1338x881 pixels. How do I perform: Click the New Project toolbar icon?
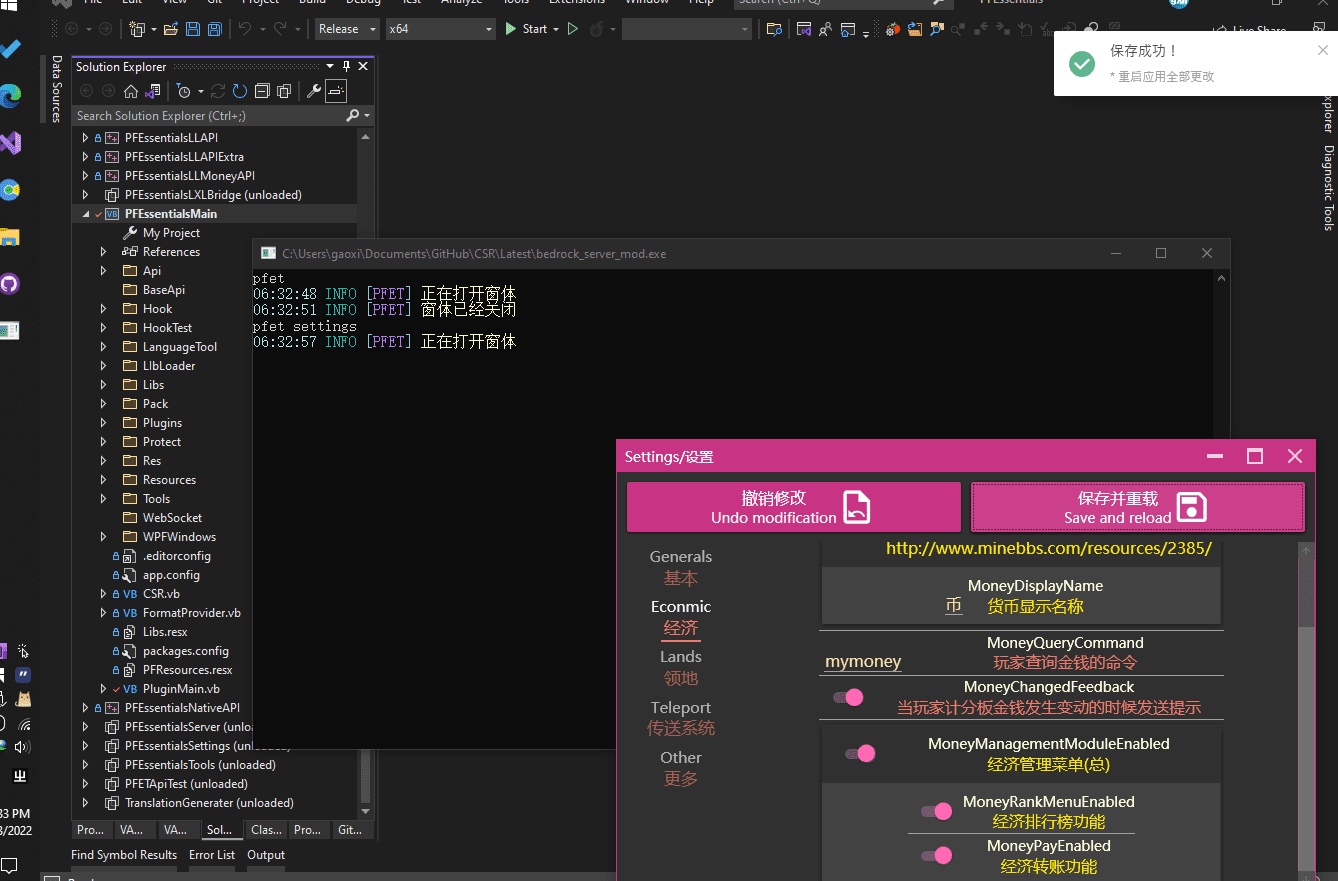click(137, 29)
